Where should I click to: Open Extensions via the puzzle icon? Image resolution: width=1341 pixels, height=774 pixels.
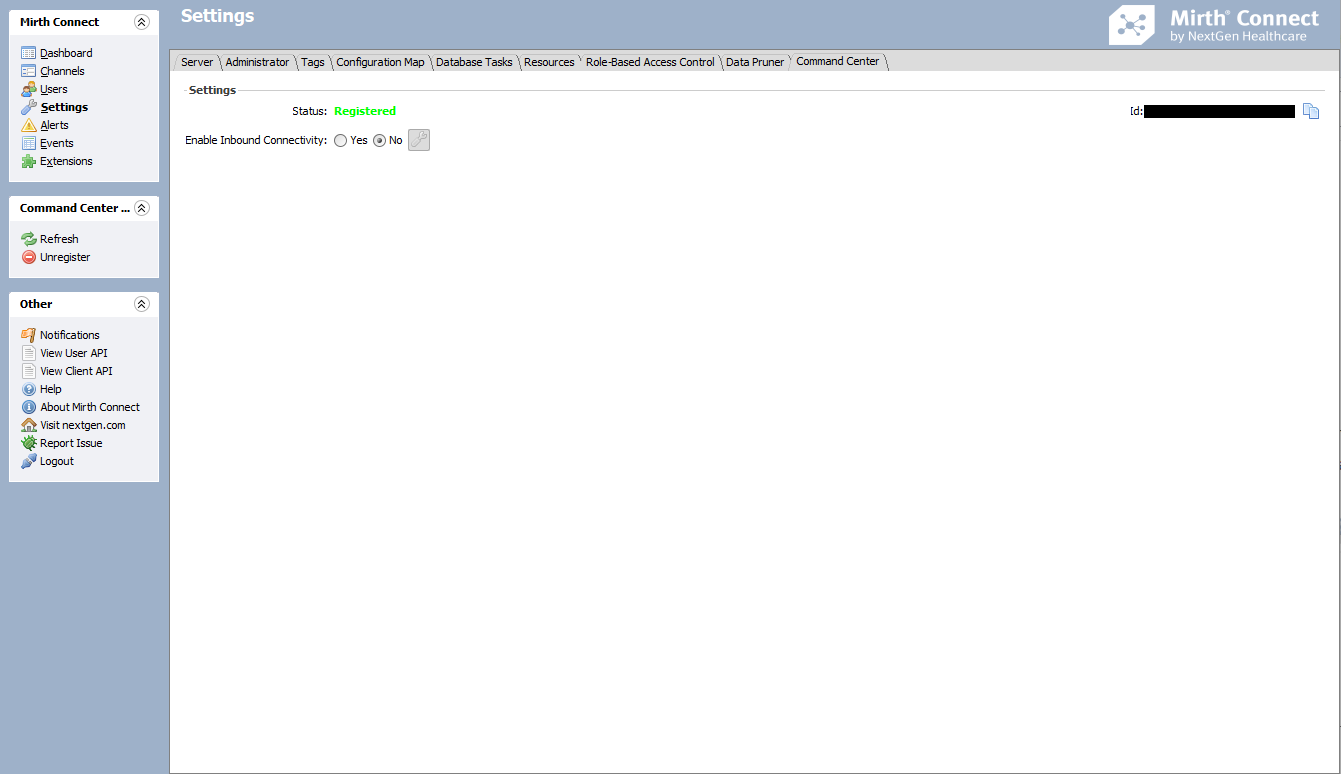29,161
